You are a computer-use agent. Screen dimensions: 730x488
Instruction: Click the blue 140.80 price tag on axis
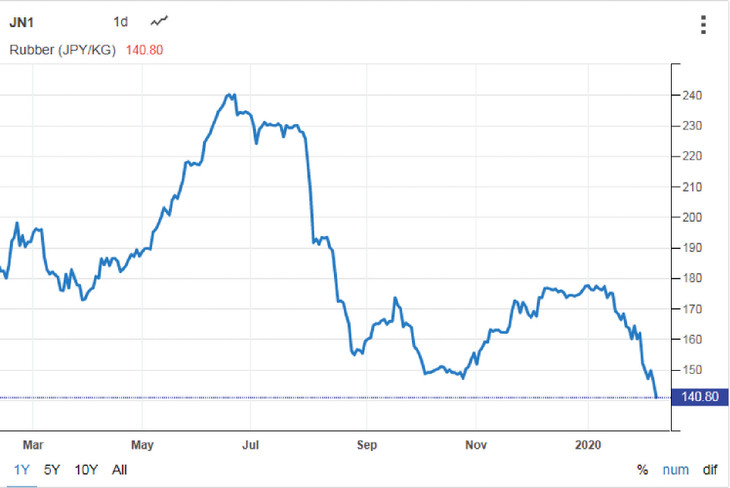(x=700, y=398)
